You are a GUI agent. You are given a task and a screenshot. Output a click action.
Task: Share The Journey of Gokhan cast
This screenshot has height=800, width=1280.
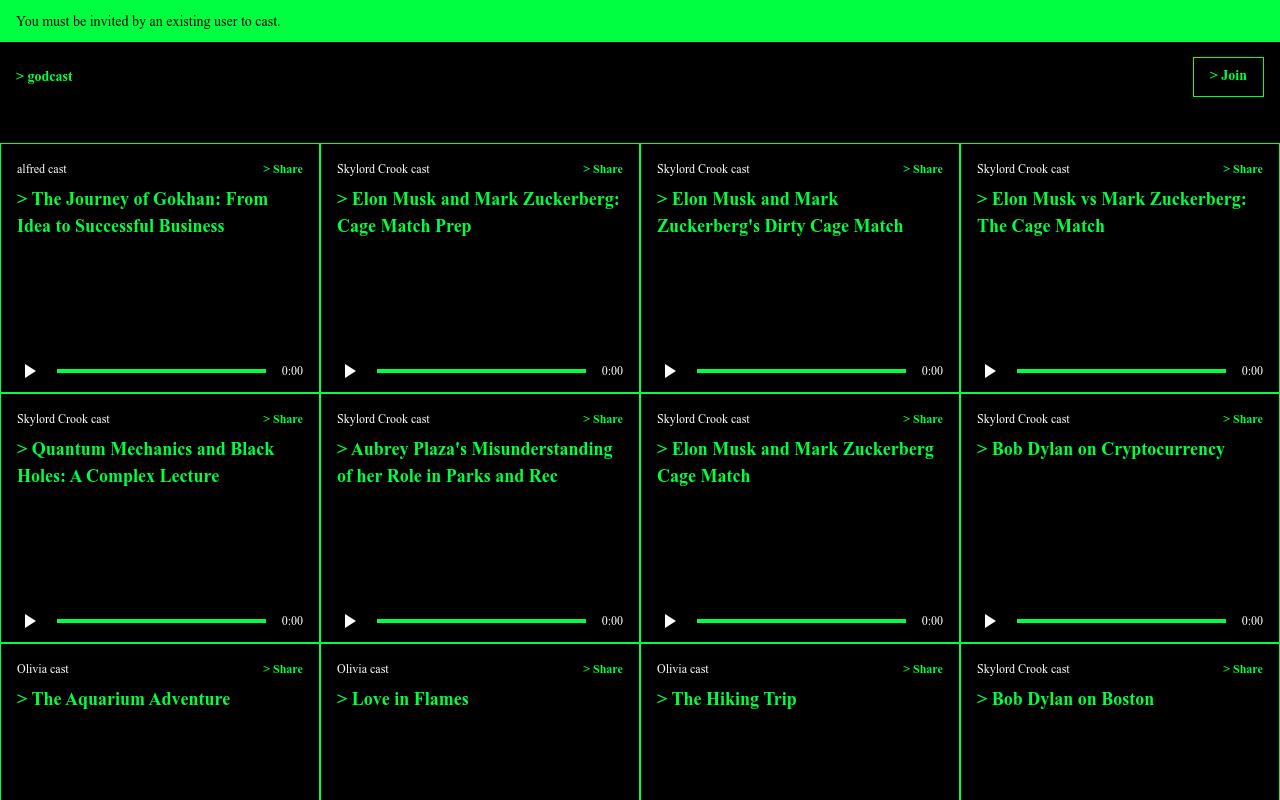pos(283,169)
